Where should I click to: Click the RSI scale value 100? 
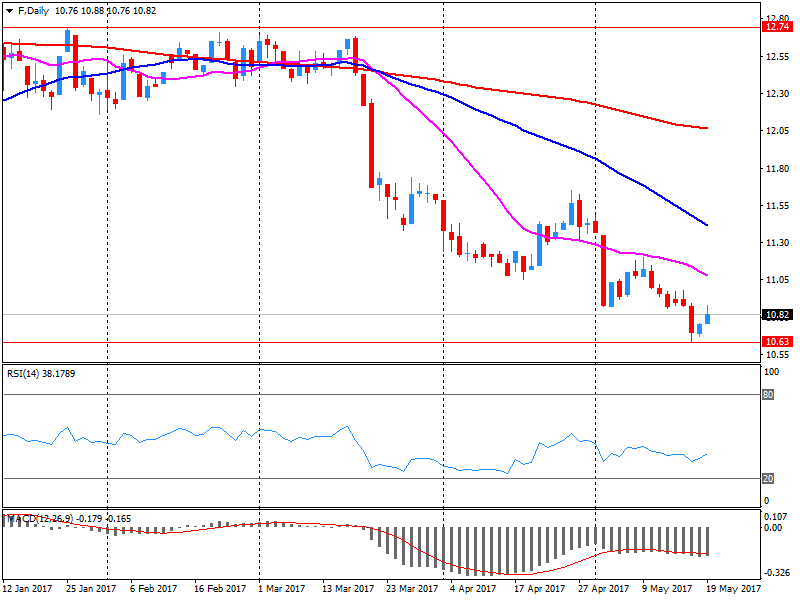tap(771, 371)
